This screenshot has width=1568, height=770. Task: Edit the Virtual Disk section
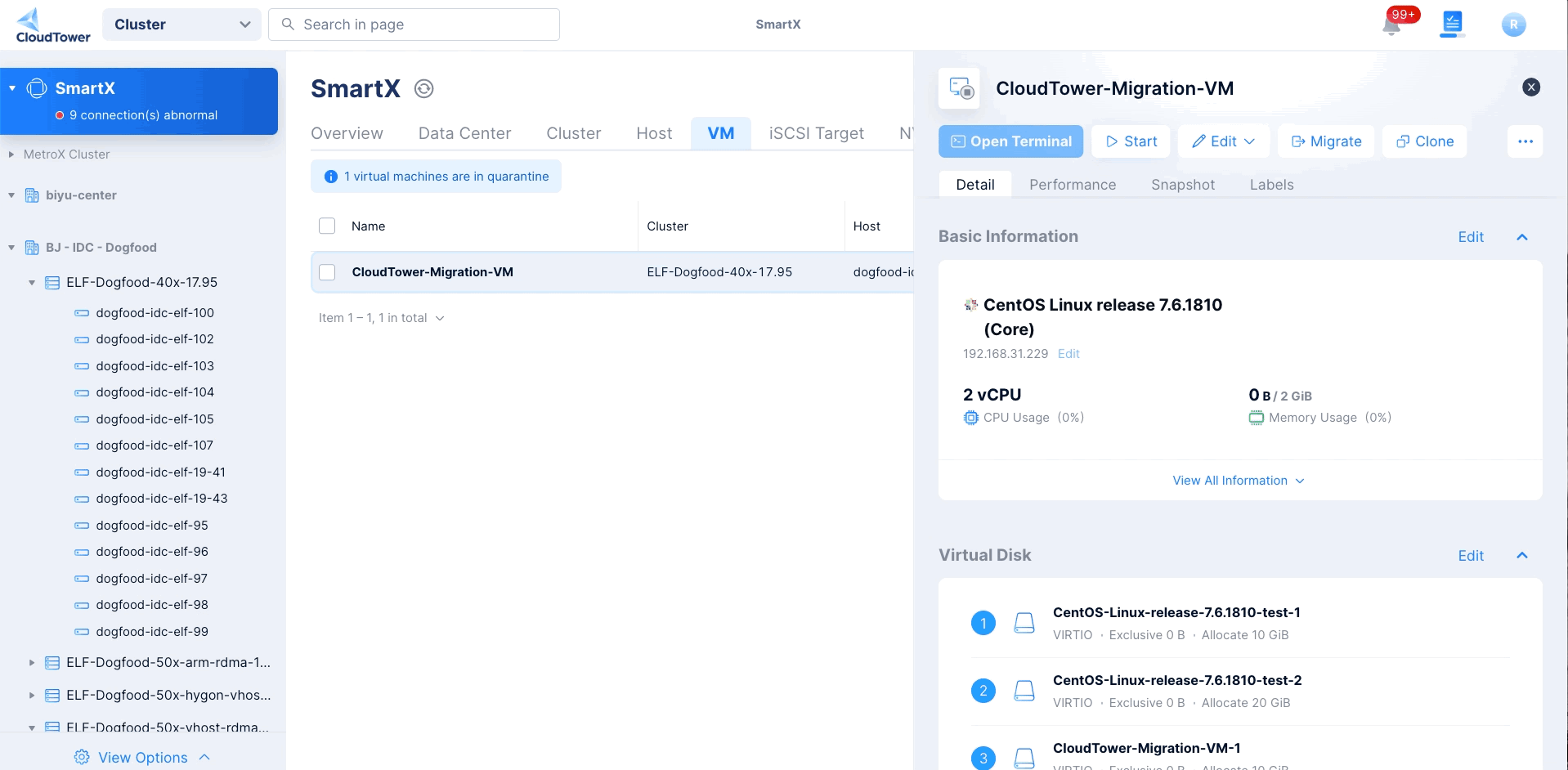point(1471,556)
